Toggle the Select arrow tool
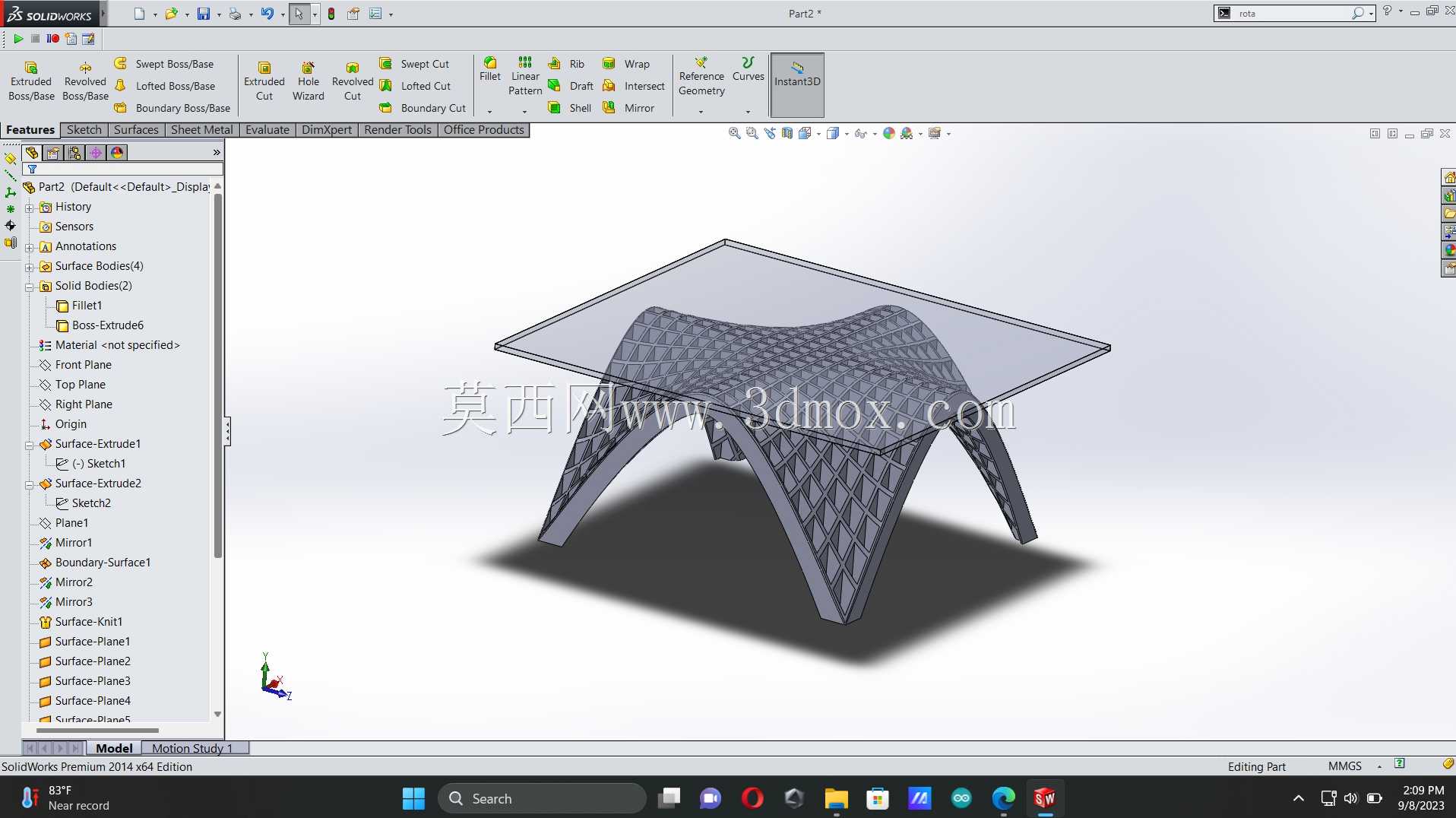 (x=299, y=14)
